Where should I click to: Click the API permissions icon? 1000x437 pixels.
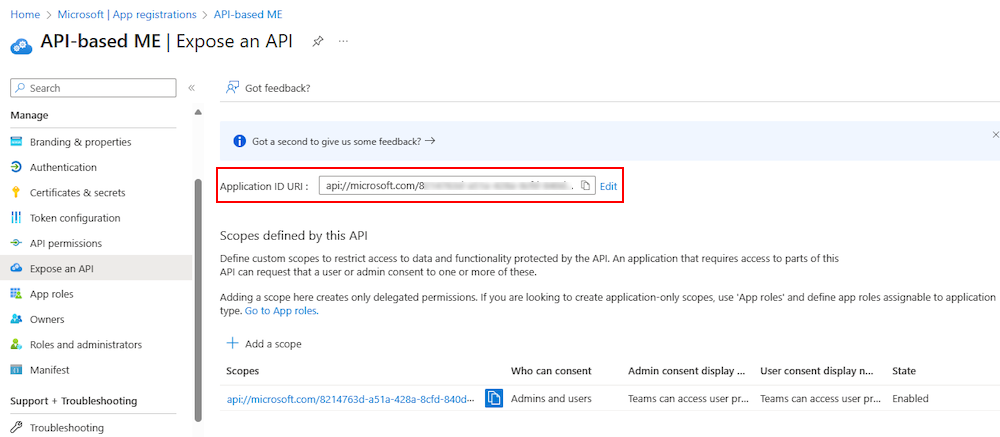click(x=17, y=244)
